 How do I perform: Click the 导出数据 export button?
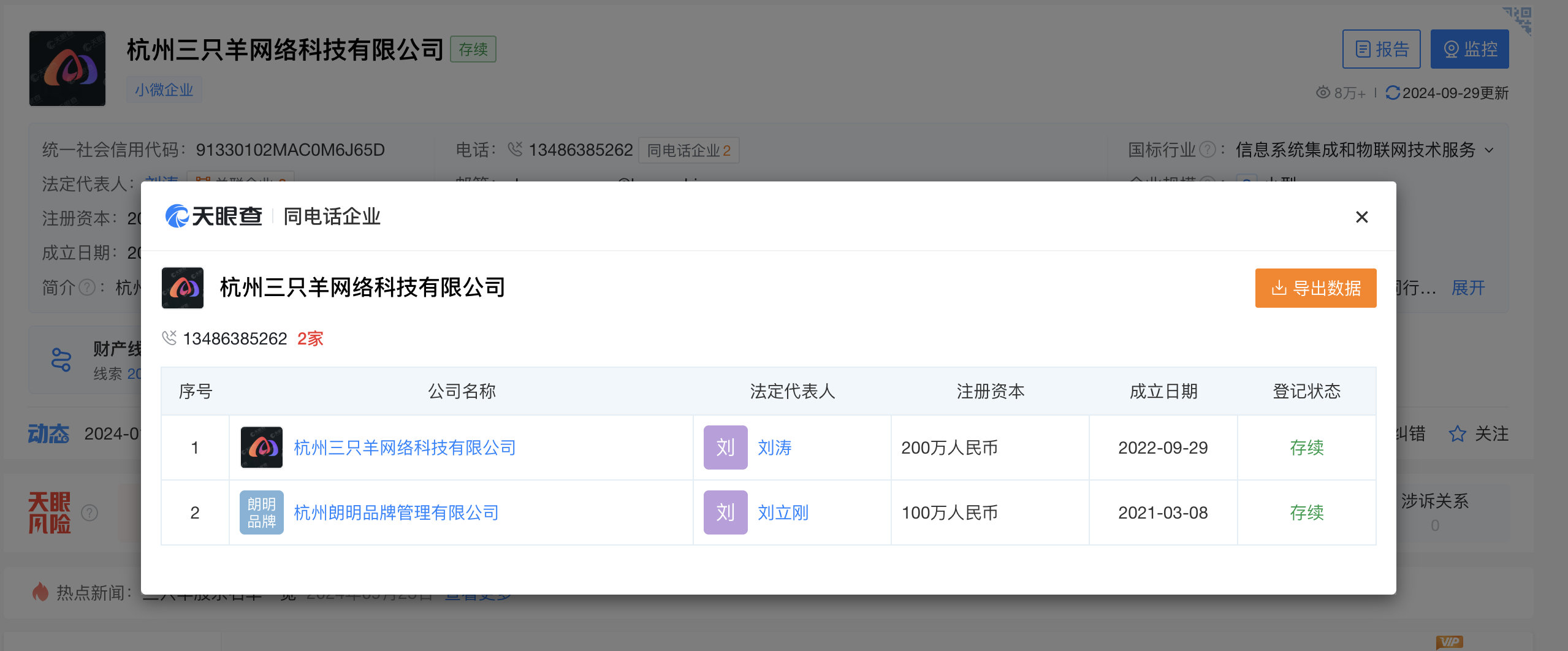pyautogui.click(x=1315, y=288)
